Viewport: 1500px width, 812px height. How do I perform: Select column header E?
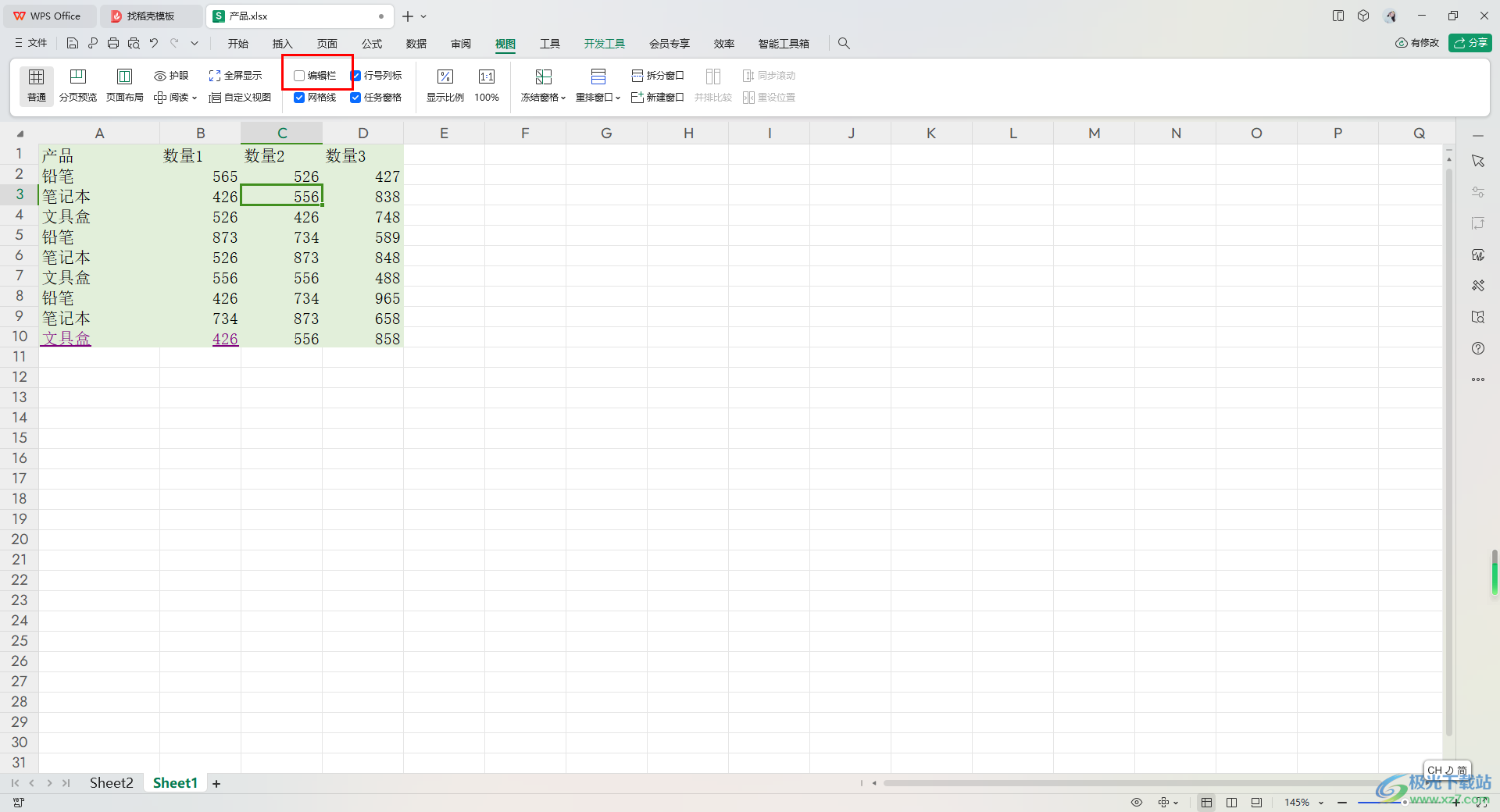click(x=444, y=134)
